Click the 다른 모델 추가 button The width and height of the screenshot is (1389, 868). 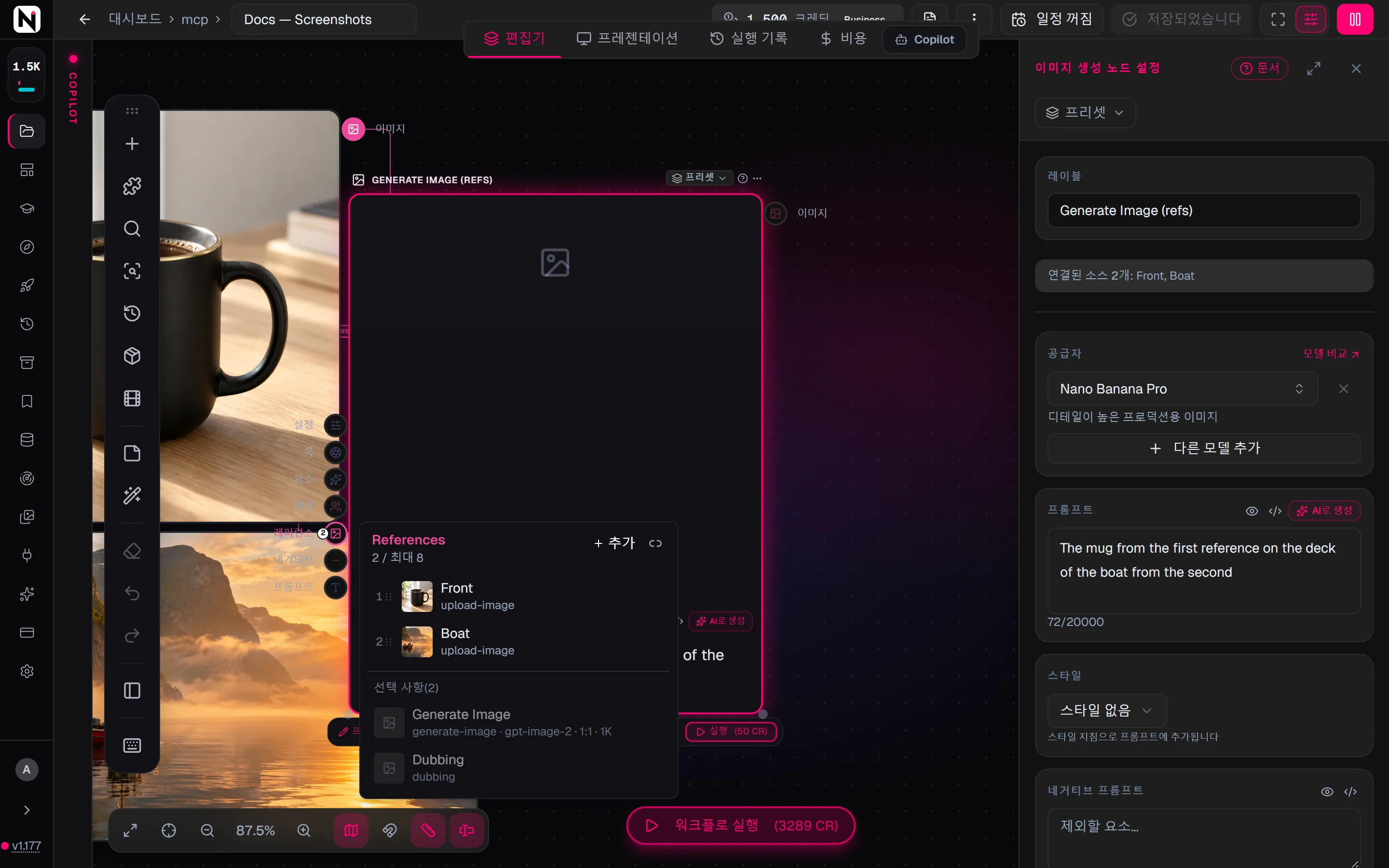coord(1204,448)
